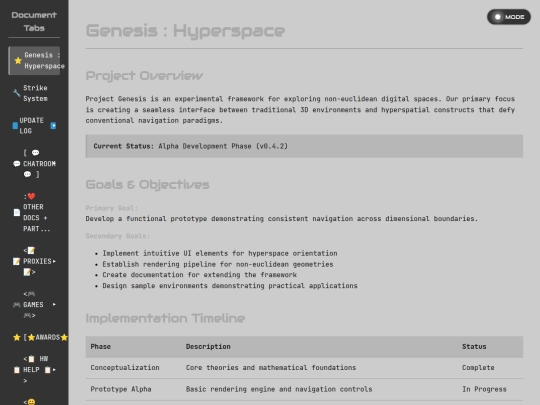The width and height of the screenshot is (540, 405).
Task: Click the wrench icon next to Strike System
Action: pyautogui.click(x=16, y=93)
